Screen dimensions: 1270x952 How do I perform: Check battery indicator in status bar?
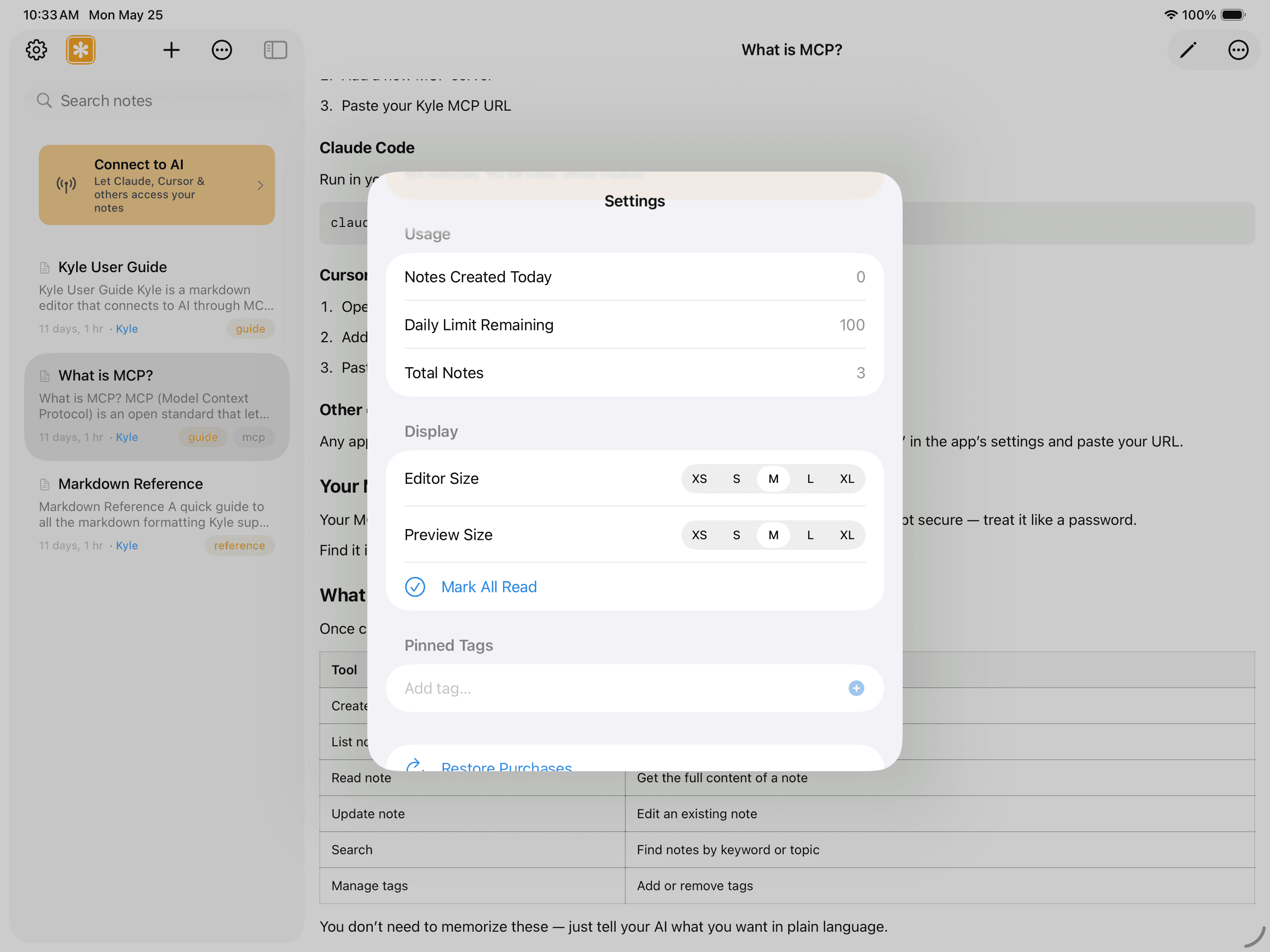1233,15
